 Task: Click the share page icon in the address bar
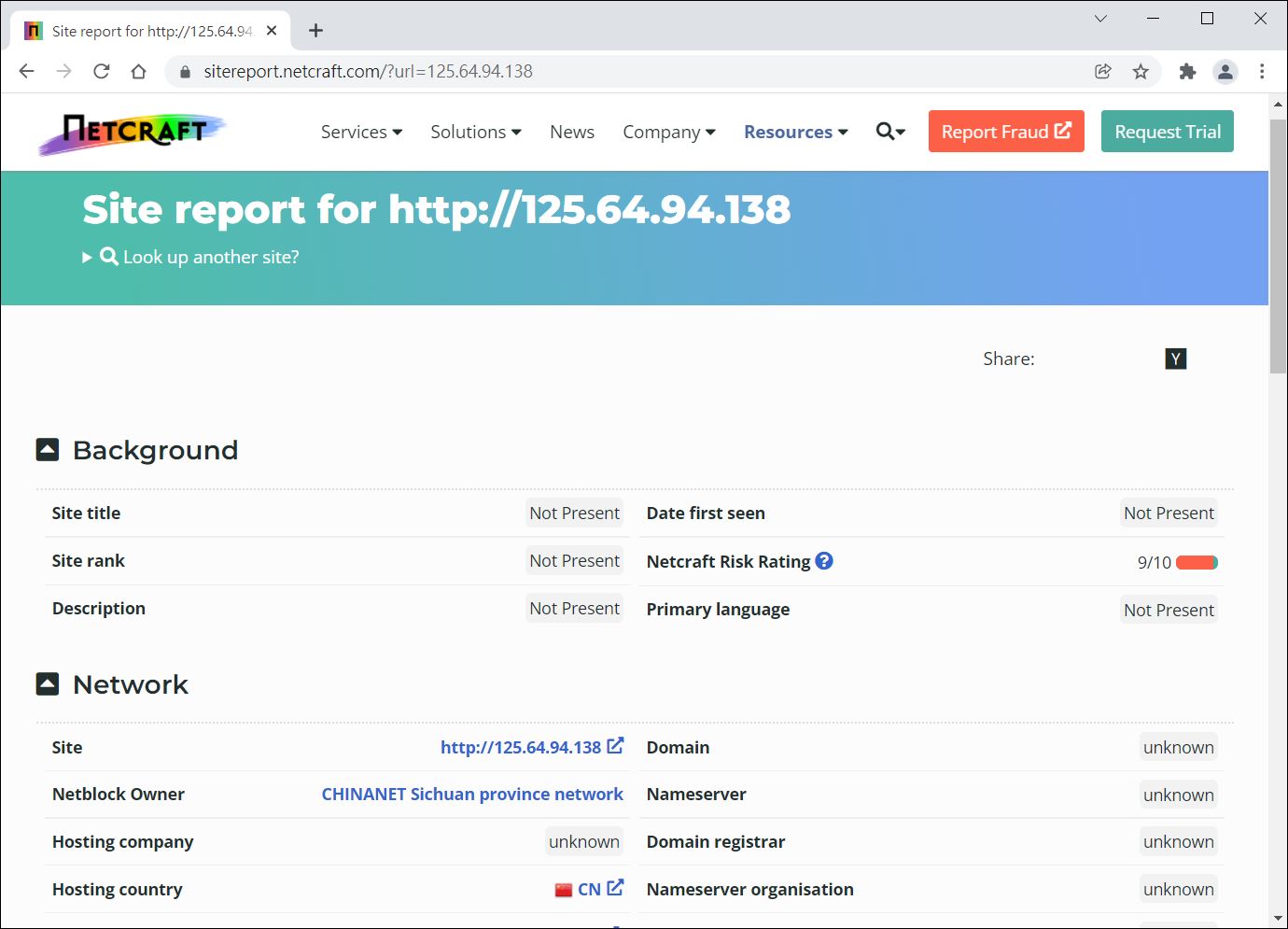tap(1103, 71)
